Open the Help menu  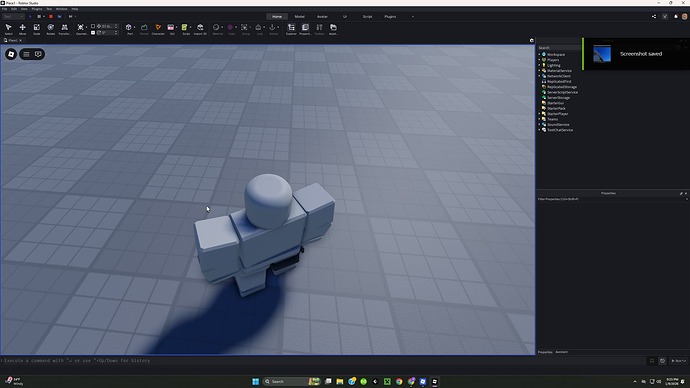coord(75,9)
